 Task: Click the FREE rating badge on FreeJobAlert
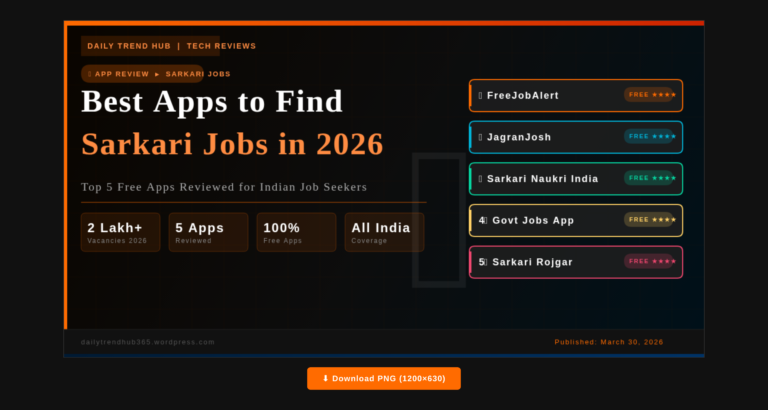point(649,95)
